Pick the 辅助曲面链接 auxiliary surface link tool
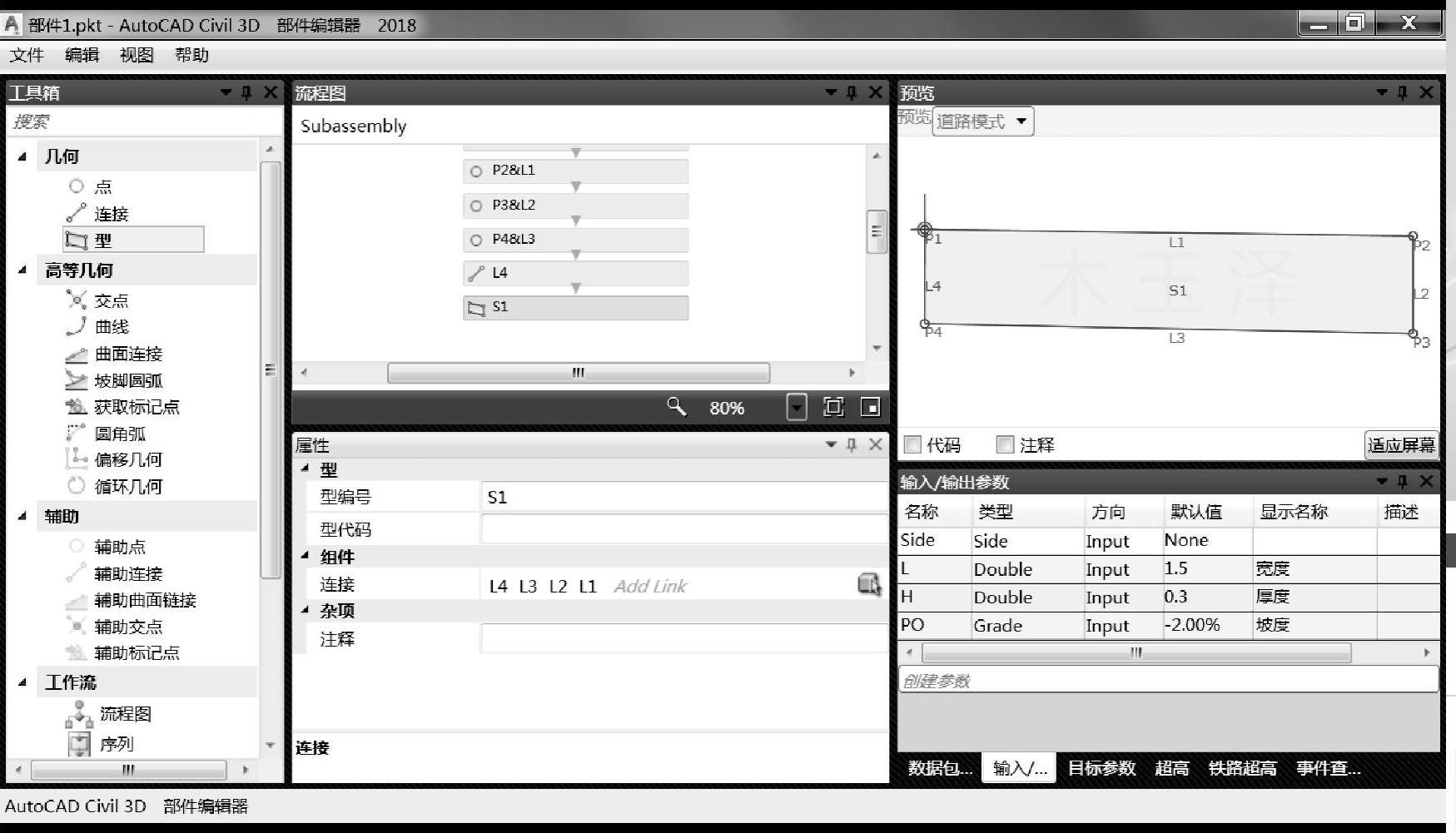Image resolution: width=1456 pixels, height=833 pixels. coord(132,600)
